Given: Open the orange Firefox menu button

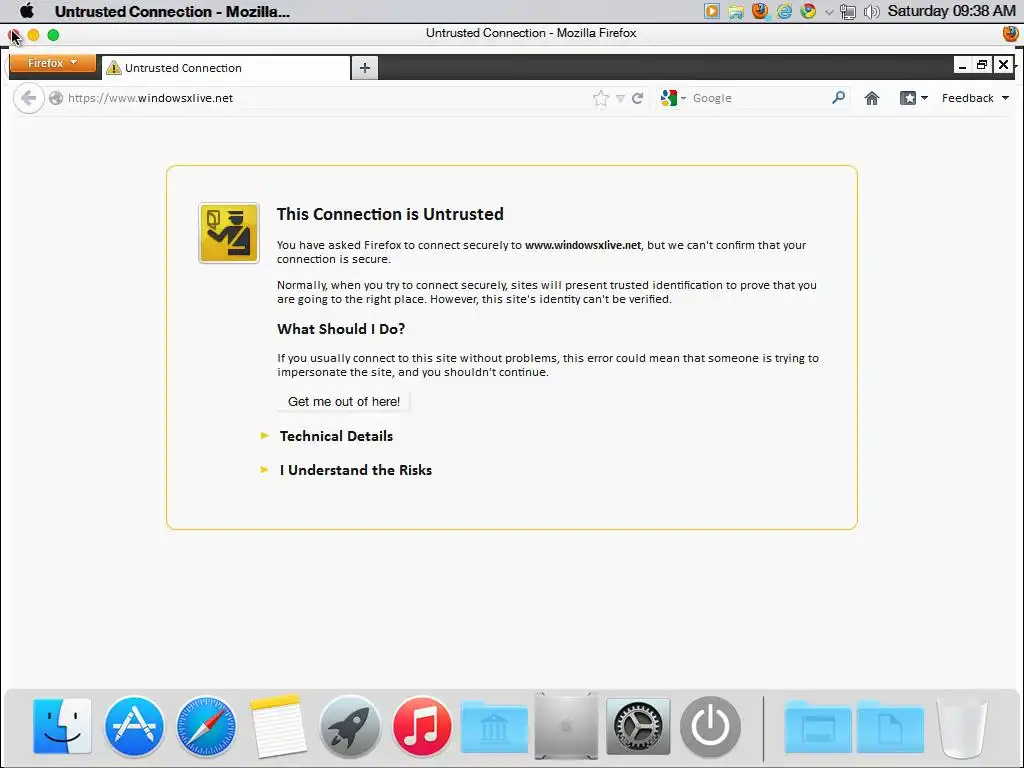Looking at the screenshot, I should tap(52, 63).
